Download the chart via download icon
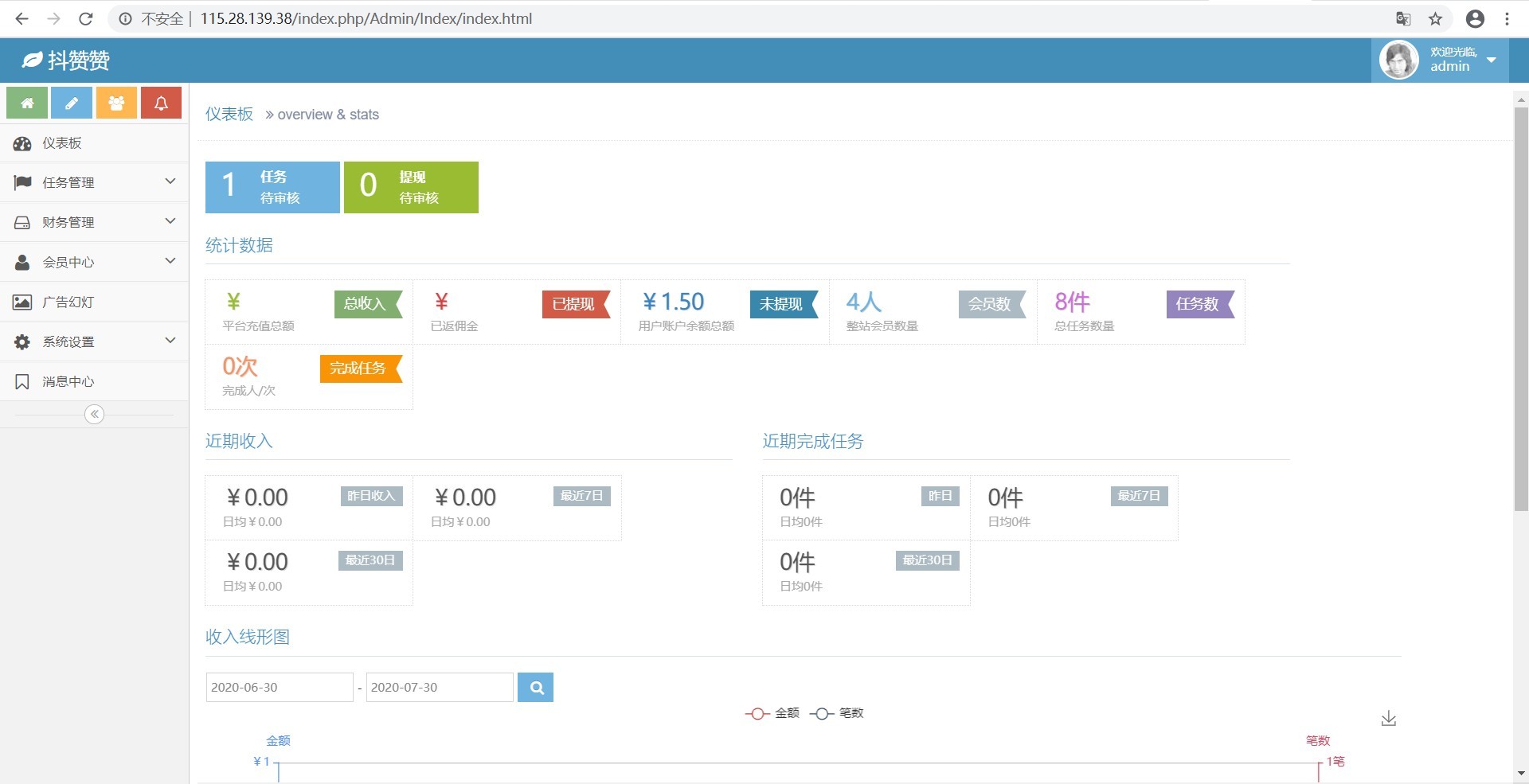Viewport: 1529px width, 784px height. (1389, 719)
